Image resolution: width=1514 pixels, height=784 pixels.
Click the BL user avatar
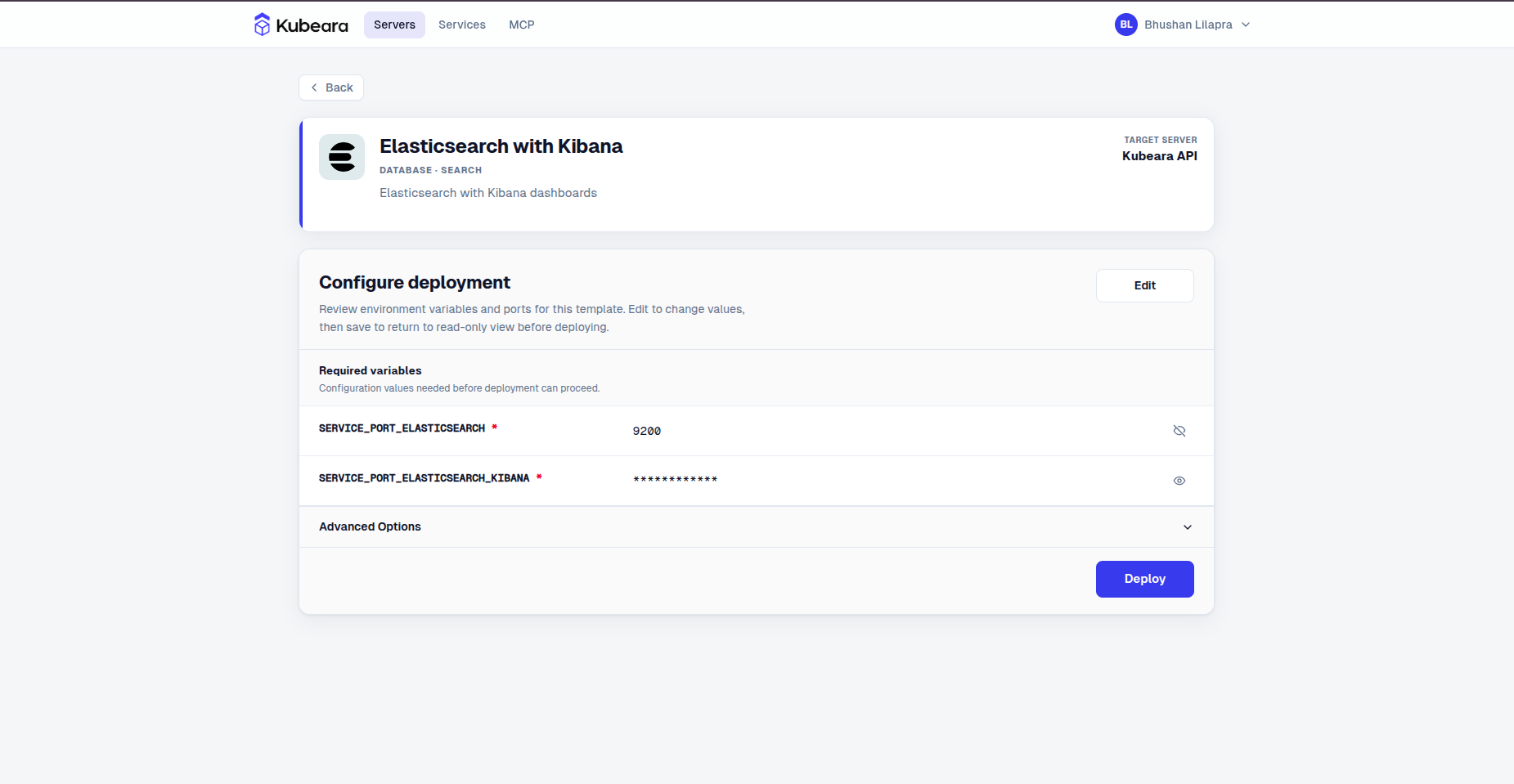[1125, 25]
